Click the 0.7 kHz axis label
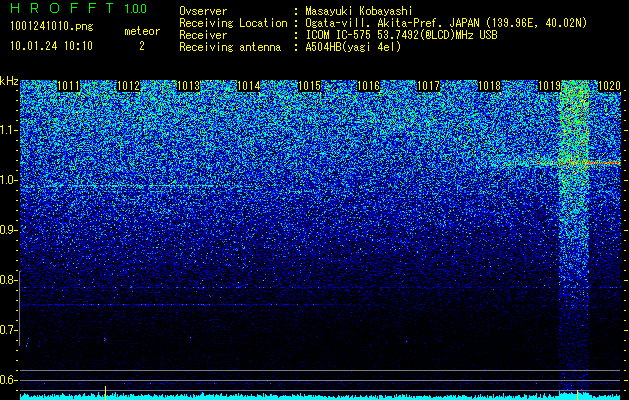The width and height of the screenshot is (629, 400). tap(8, 330)
